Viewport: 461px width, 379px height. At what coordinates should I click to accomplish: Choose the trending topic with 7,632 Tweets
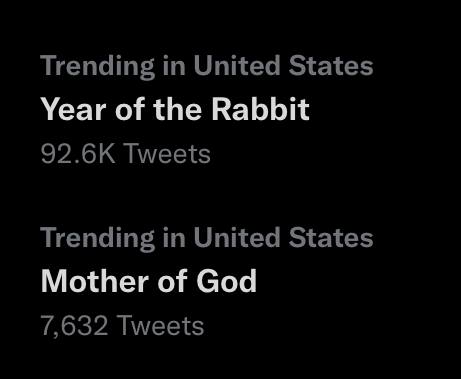[x=149, y=281]
